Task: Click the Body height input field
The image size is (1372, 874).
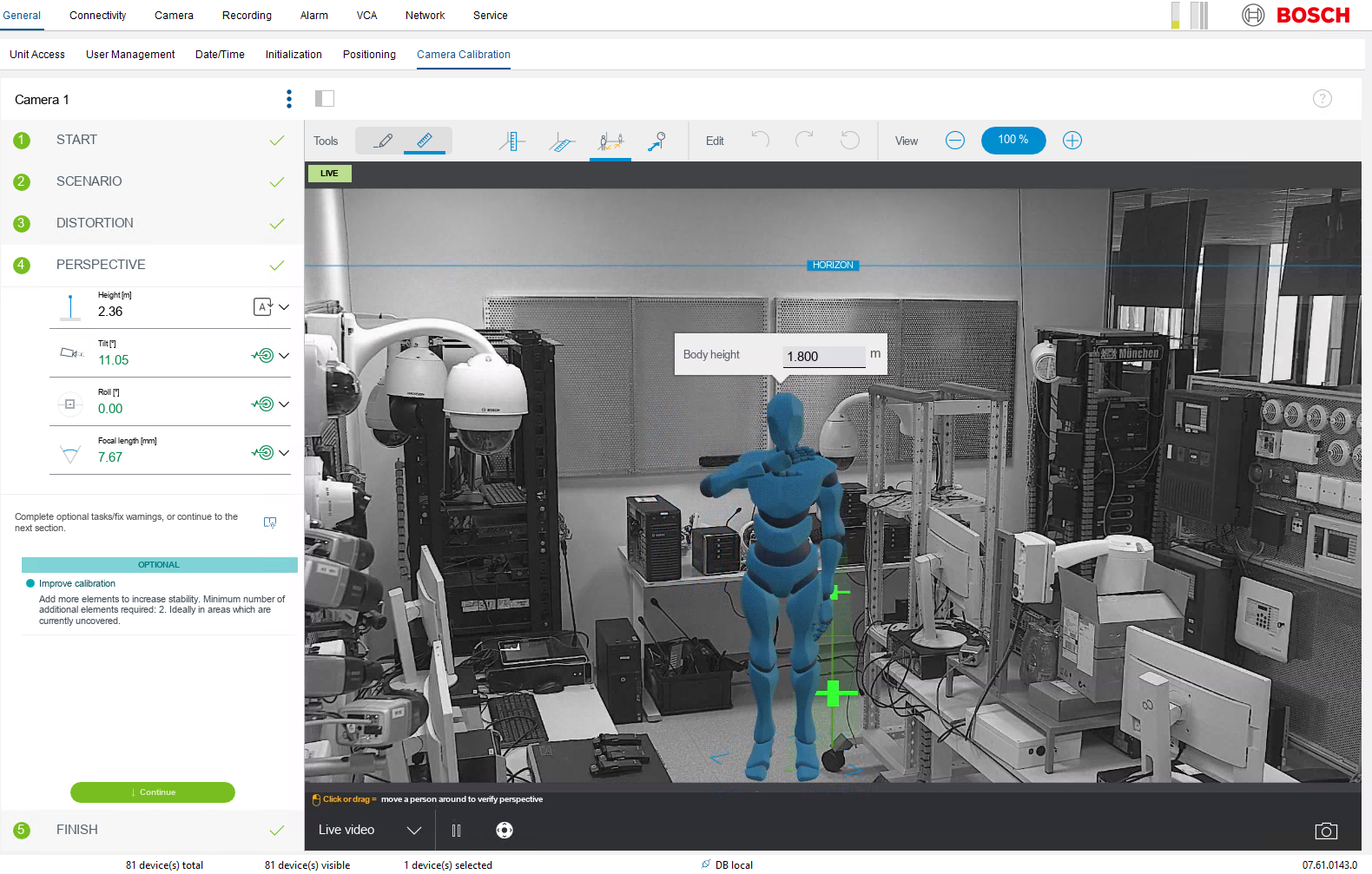Action: pos(823,357)
